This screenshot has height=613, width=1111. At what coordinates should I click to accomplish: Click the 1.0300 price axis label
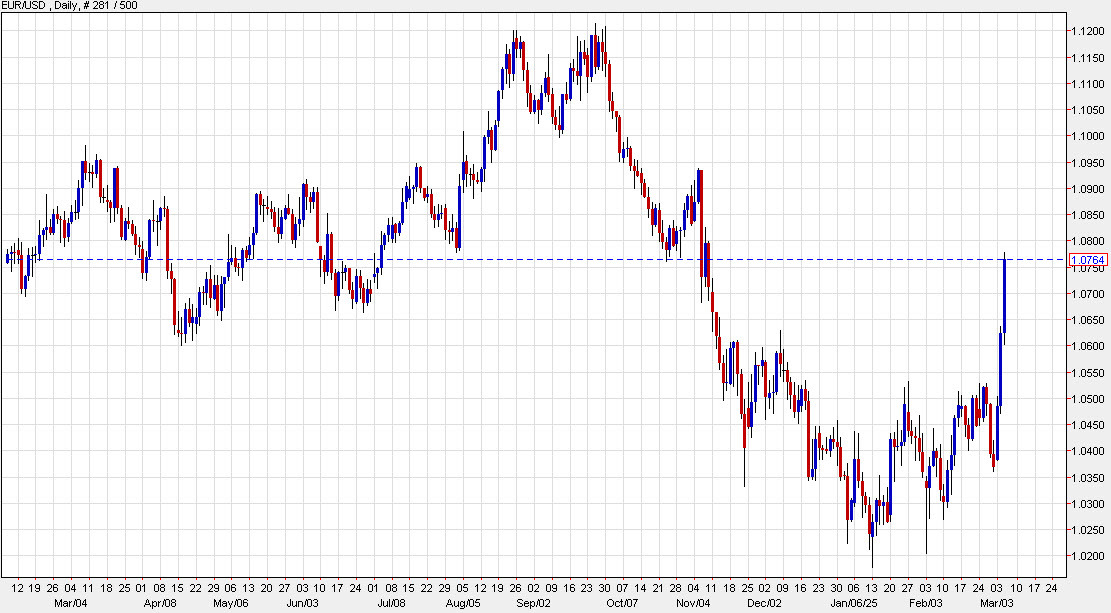[x=1088, y=504]
